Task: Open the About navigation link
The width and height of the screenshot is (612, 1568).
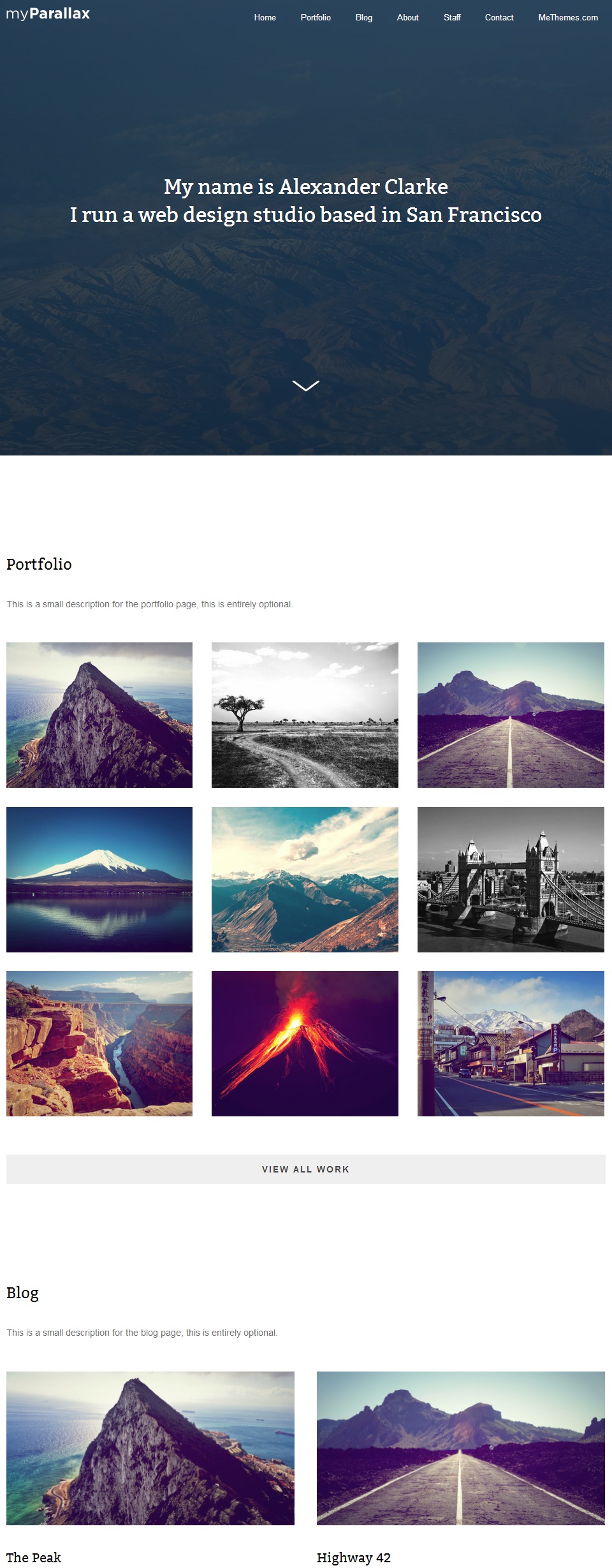Action: coord(407,17)
